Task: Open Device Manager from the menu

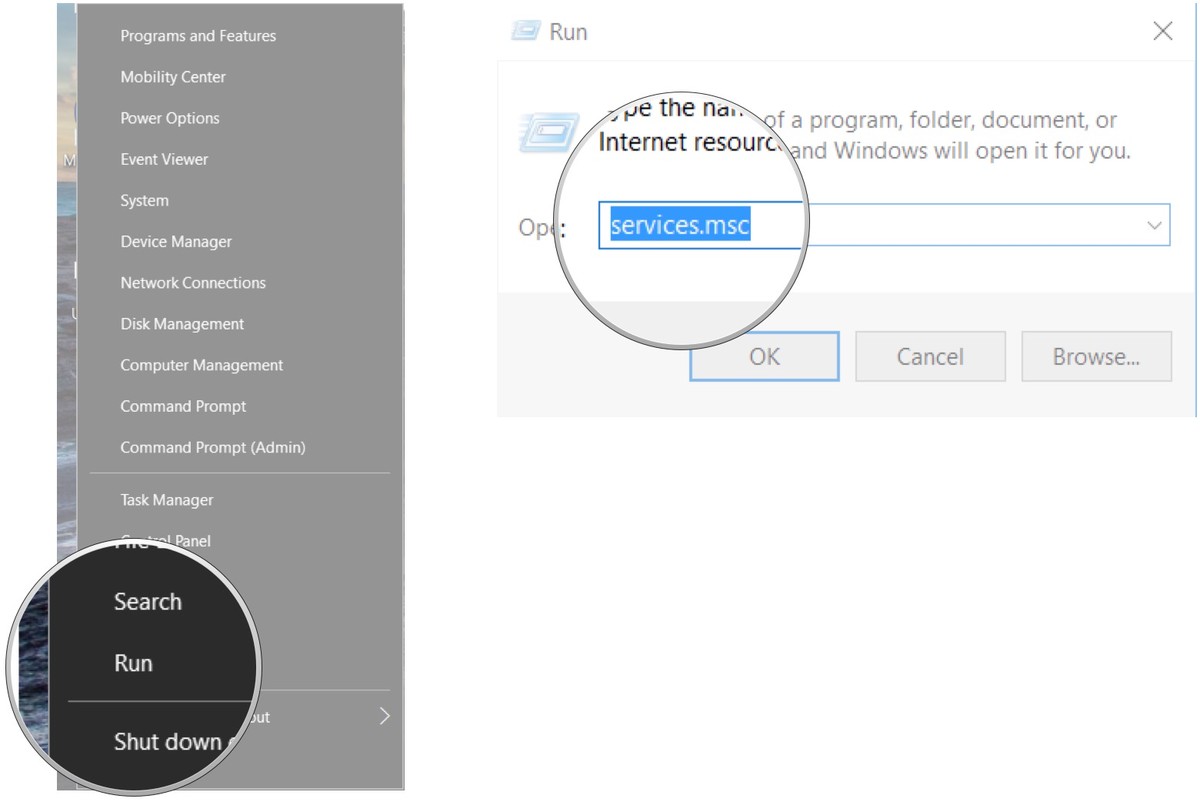Action: pos(175,241)
